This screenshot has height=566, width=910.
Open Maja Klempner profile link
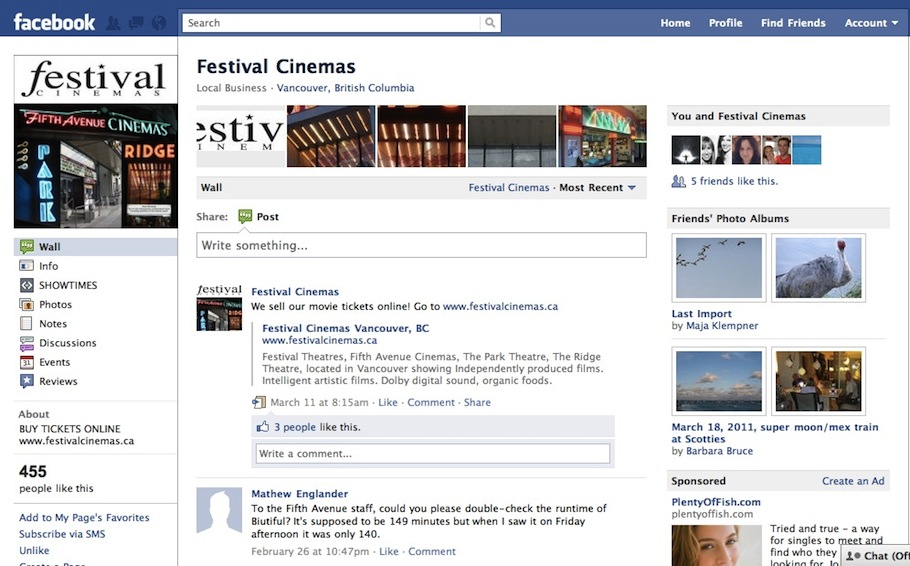click(722, 326)
